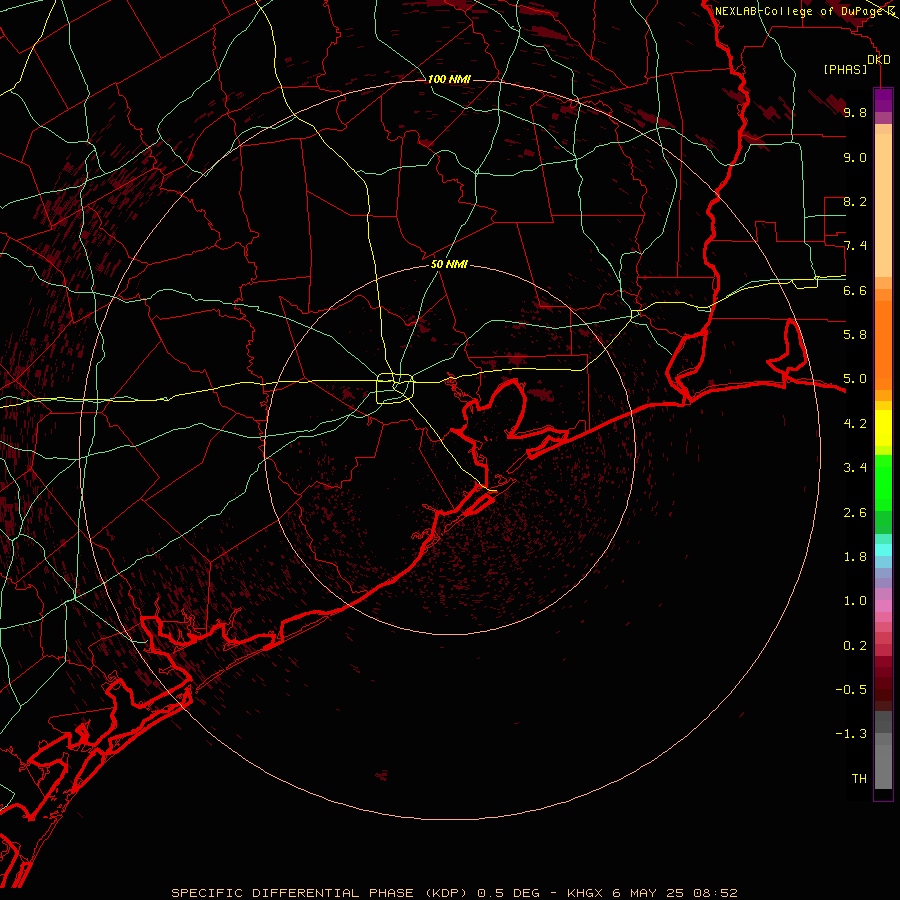Click the 5.8 value on the color scale
Image resolution: width=900 pixels, height=900 pixels.
[x=855, y=335]
